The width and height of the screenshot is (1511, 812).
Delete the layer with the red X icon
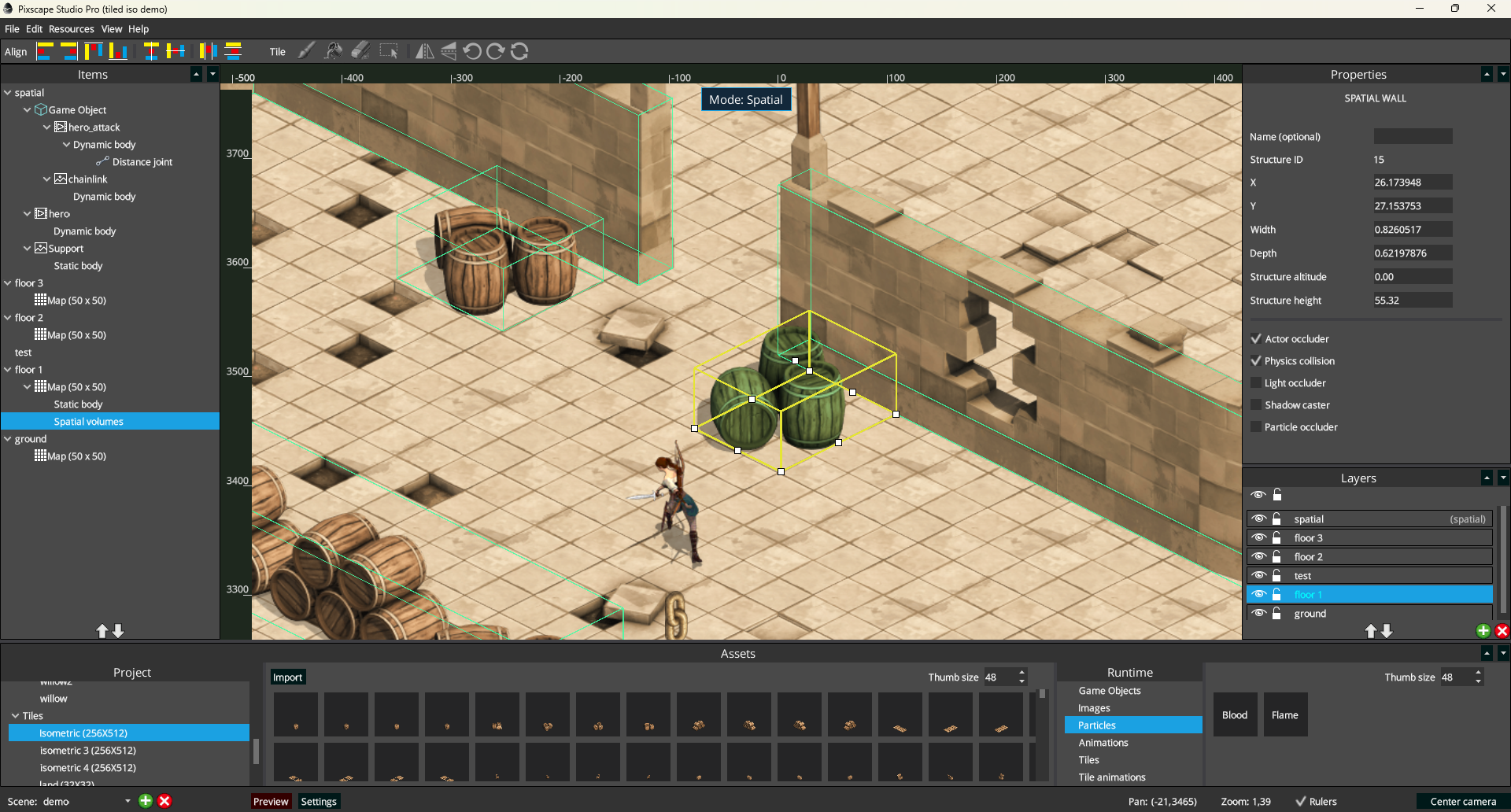point(1502,631)
